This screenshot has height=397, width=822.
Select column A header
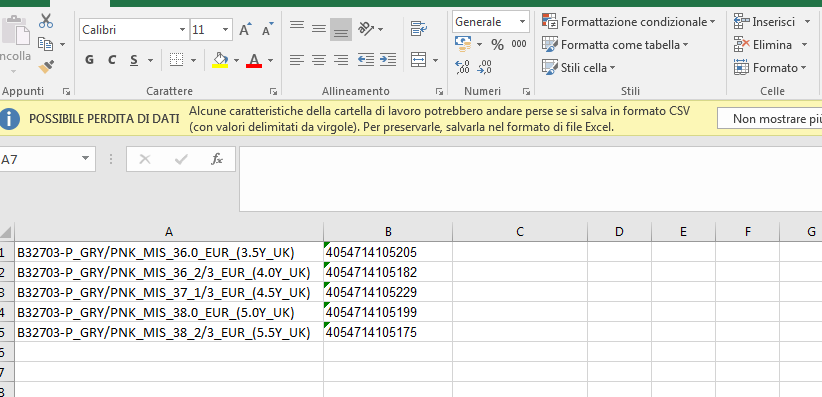pyautogui.click(x=169, y=231)
